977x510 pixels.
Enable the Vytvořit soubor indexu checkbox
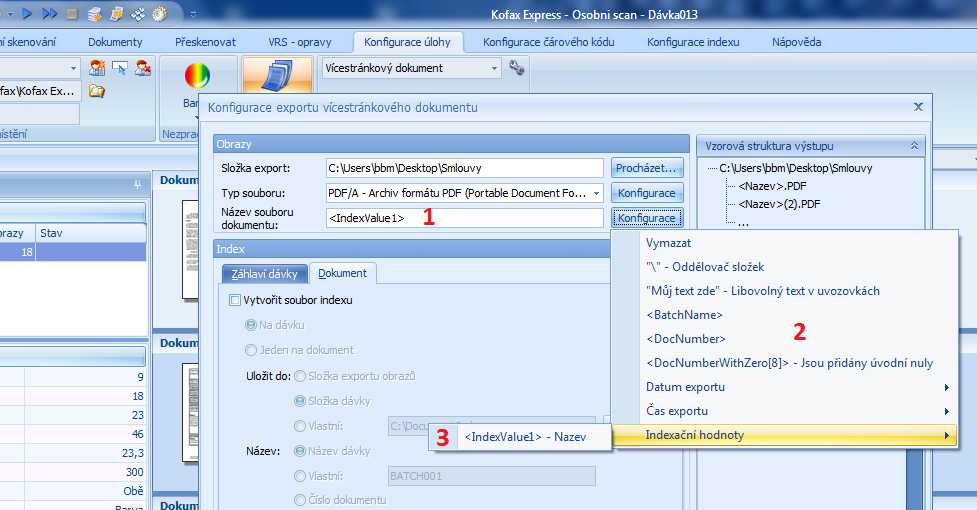tap(235, 300)
